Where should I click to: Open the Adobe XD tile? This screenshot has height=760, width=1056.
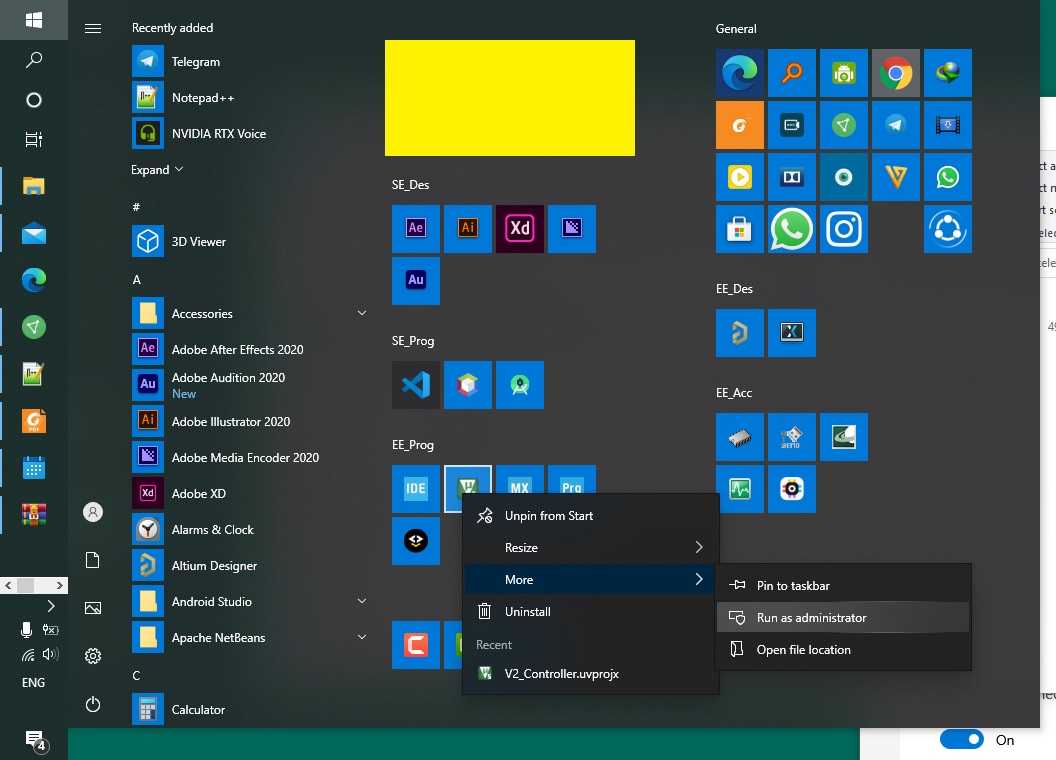point(520,229)
